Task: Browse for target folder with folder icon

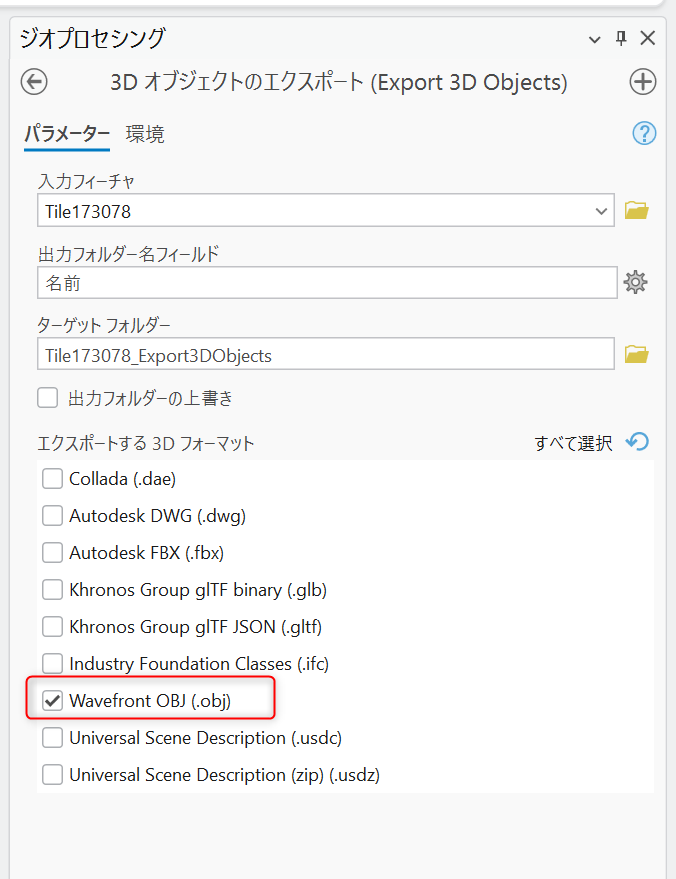Action: pos(636,355)
